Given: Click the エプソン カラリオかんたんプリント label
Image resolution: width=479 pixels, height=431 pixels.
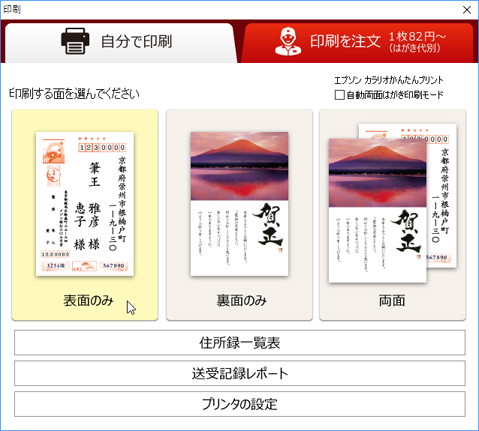Looking at the screenshot, I should tap(389, 80).
